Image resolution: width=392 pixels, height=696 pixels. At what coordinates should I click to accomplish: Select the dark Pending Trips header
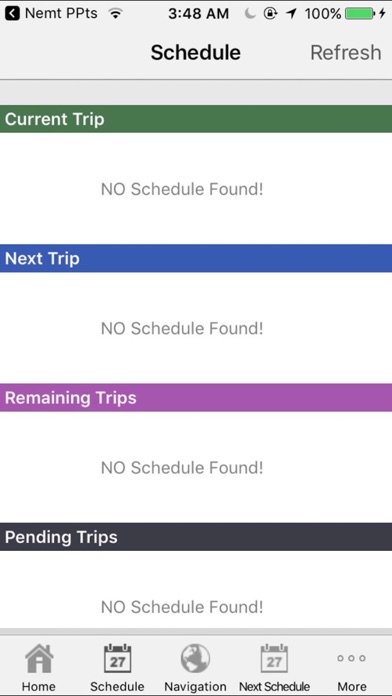click(196, 537)
